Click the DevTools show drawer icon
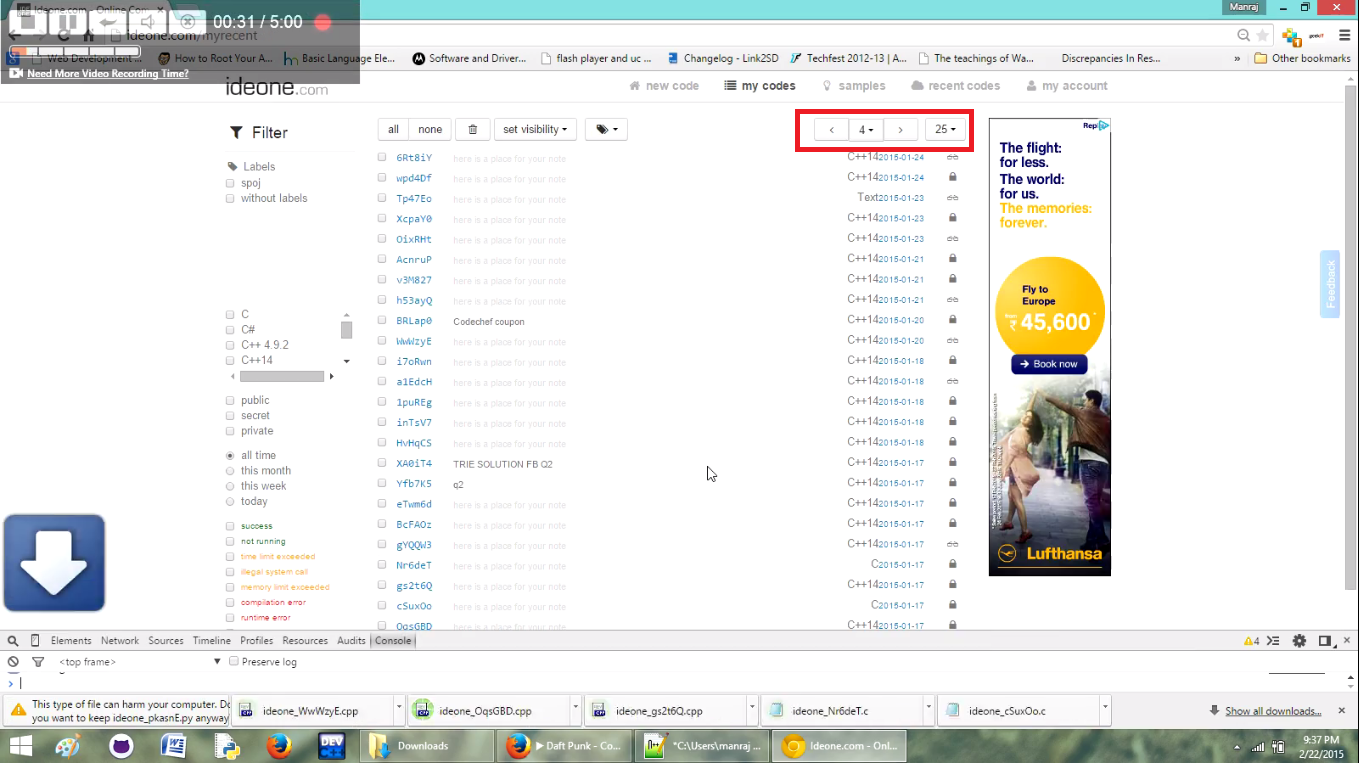Viewport: 1359px width, 763px height. click(x=1274, y=641)
